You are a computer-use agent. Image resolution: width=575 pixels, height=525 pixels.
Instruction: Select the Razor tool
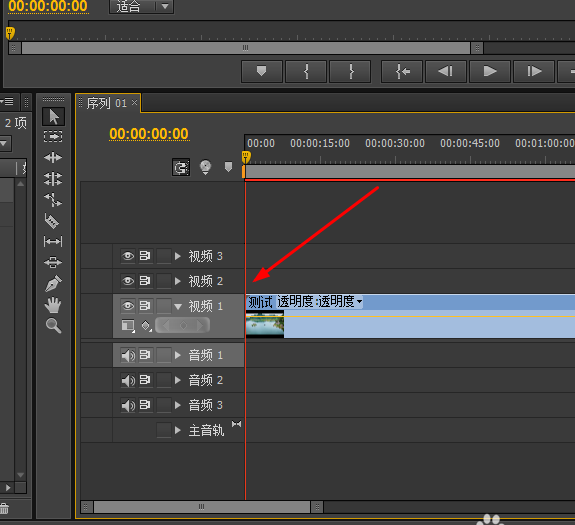52,221
